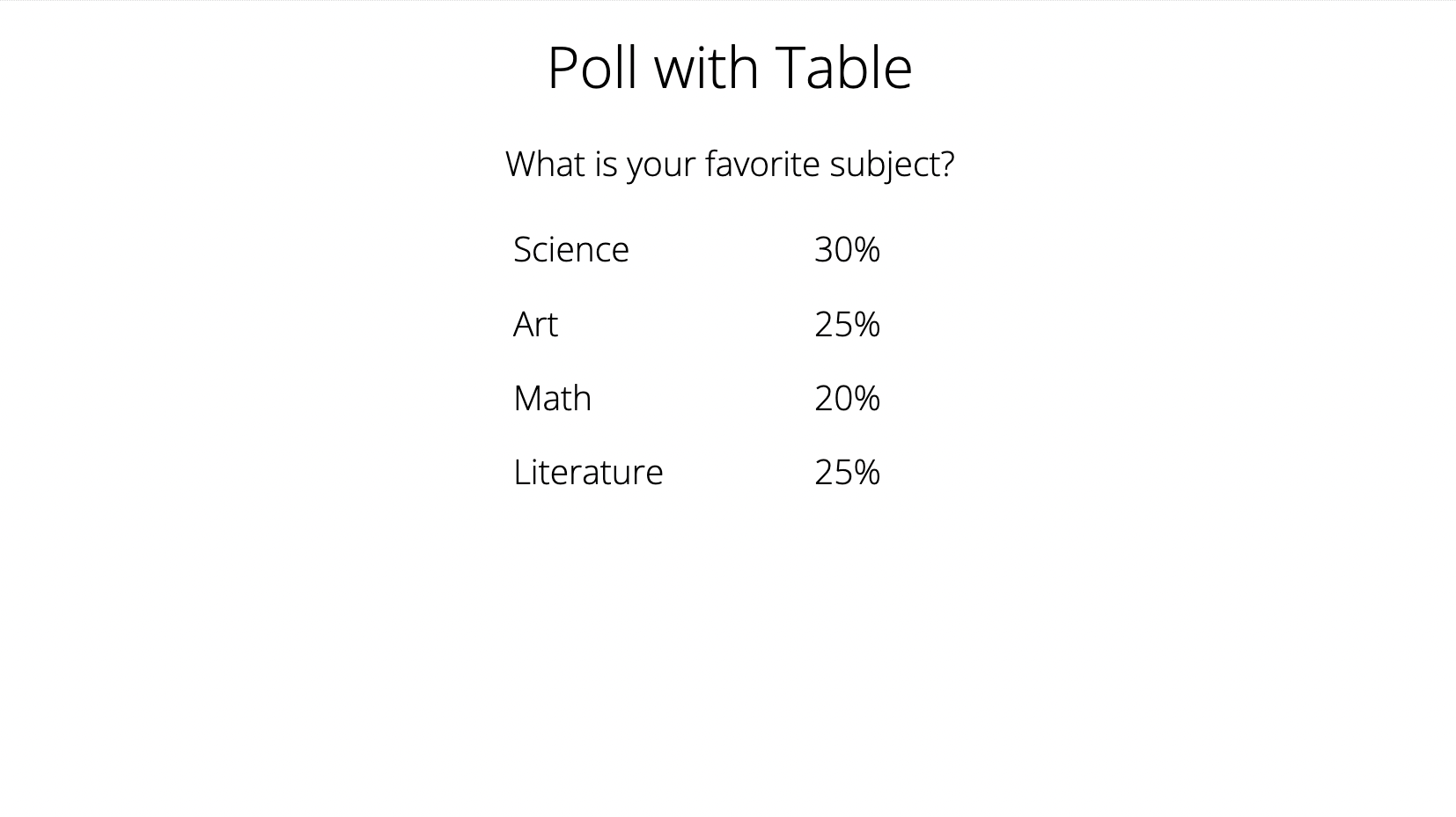
Task: Select the word "favorite" in the question
Action: click(762, 165)
